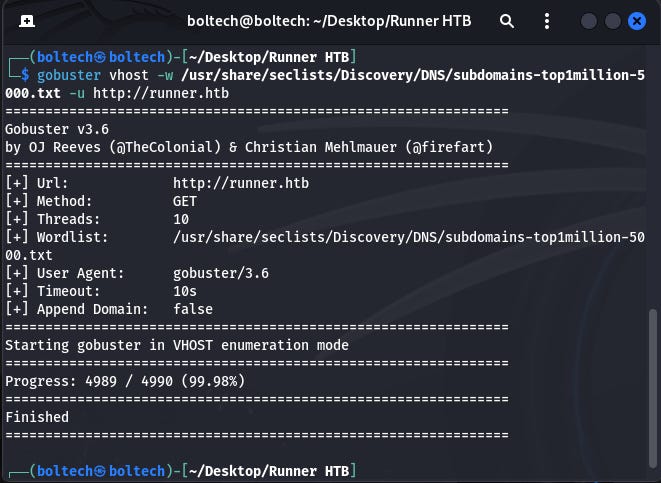The width and height of the screenshot is (661, 483).
Task: Click the vhost argument in the command
Action: (x=129, y=75)
